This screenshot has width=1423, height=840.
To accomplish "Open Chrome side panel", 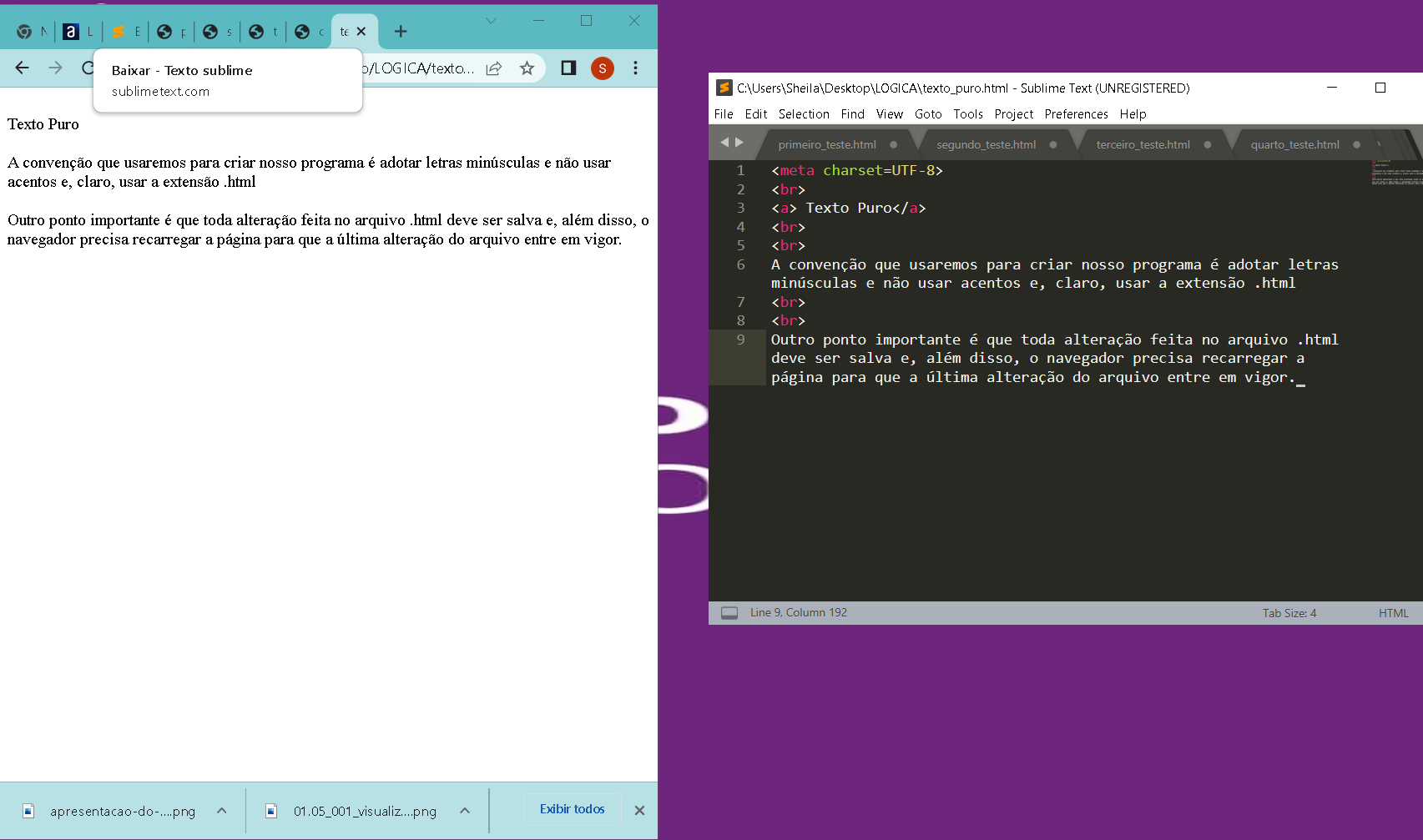I will tap(568, 68).
